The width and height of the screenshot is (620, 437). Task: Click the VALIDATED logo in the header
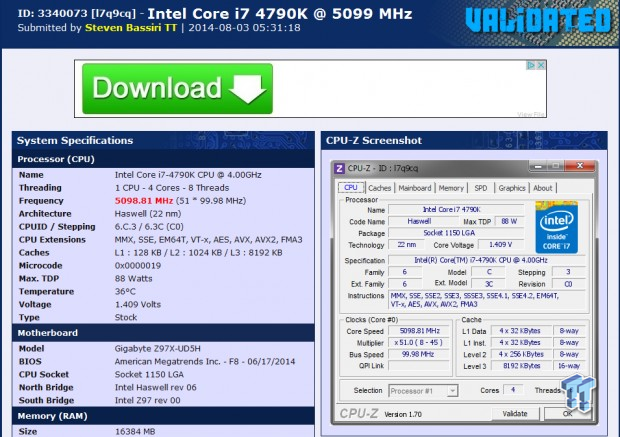[x=538, y=21]
